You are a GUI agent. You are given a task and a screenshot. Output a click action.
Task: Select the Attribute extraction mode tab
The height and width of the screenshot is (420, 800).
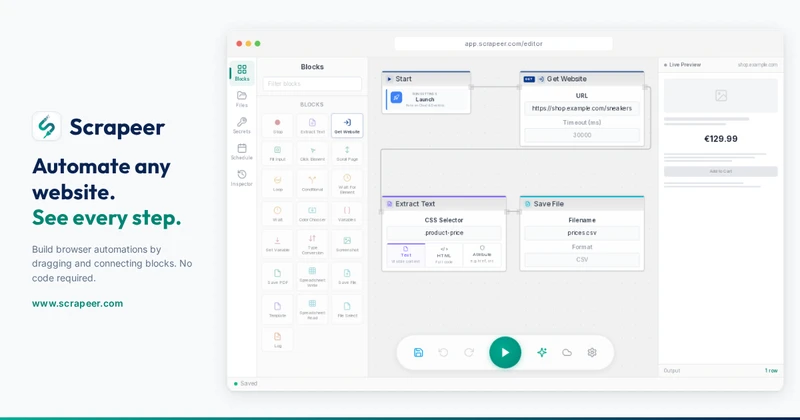point(482,255)
